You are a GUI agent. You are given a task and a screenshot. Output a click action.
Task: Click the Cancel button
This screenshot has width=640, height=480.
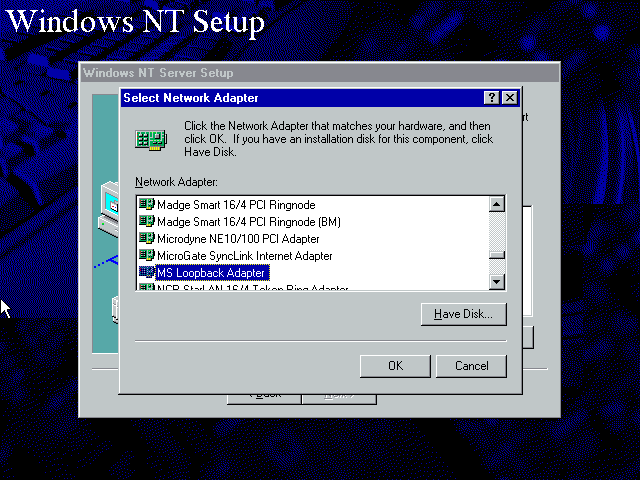pos(471,366)
